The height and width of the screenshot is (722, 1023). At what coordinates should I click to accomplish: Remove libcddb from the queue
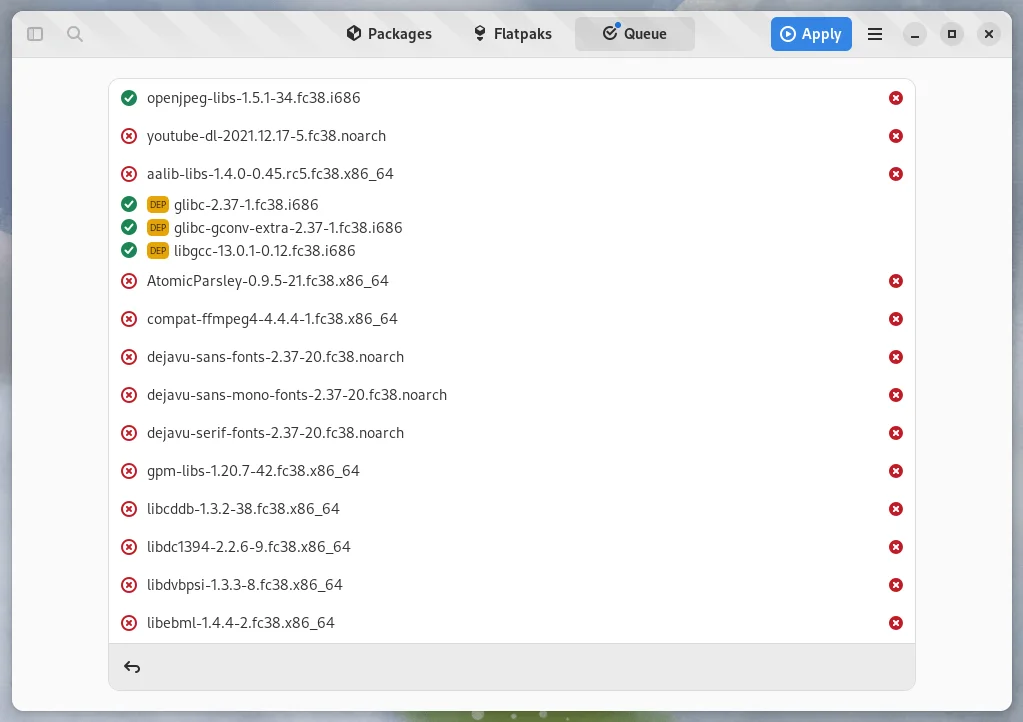pos(896,509)
